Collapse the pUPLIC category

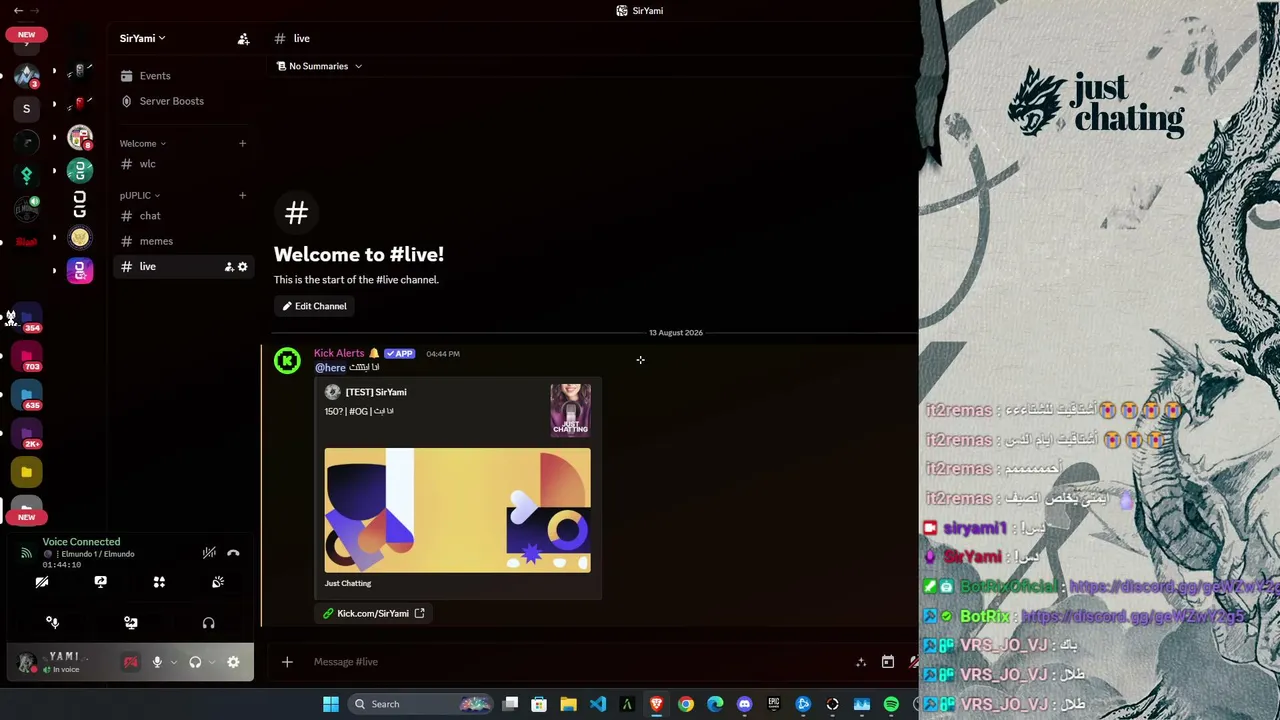tap(140, 195)
